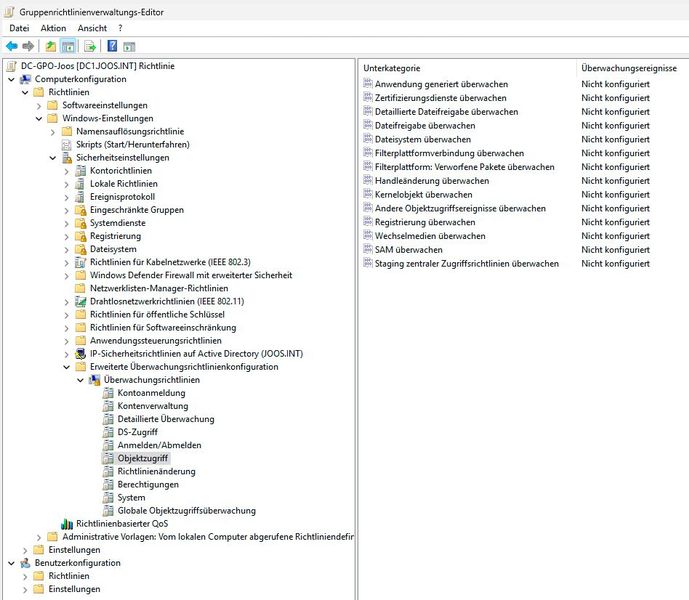689x600 pixels.
Task: Click the Richtlinienbasierter QoS chart icon
Action: coord(67,524)
